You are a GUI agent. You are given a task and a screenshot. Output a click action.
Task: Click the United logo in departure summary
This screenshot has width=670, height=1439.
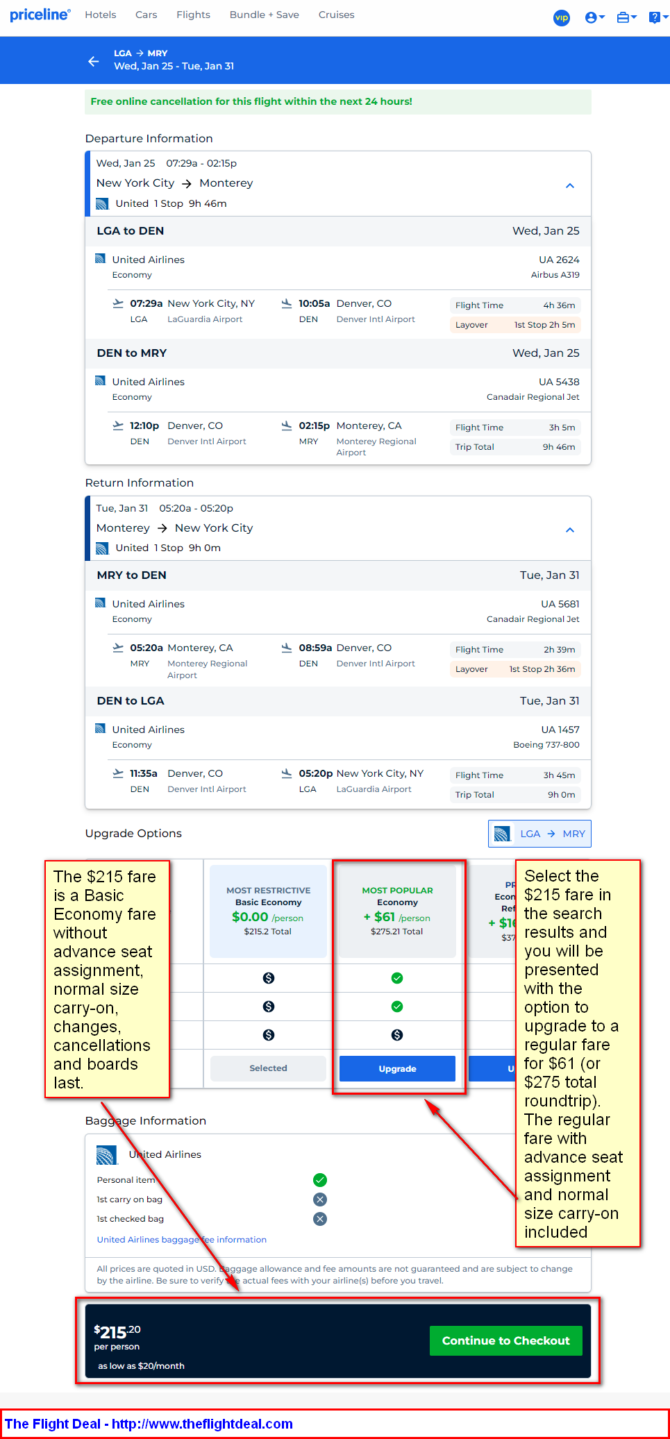point(102,203)
